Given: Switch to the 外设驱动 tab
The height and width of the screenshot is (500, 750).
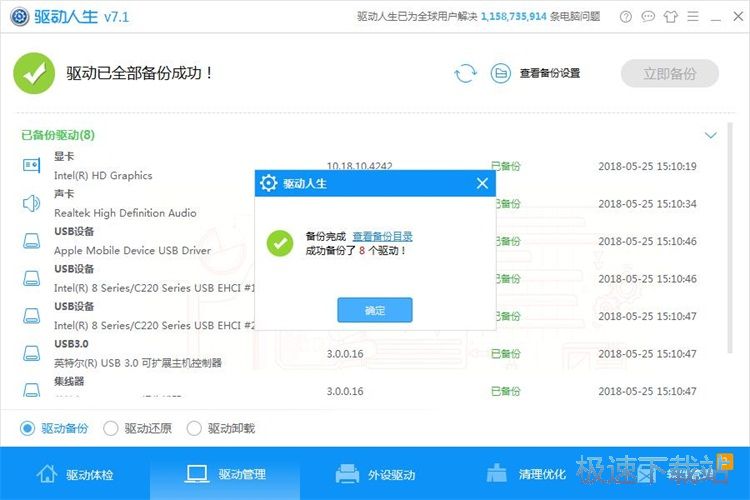Looking at the screenshot, I should 375,474.
